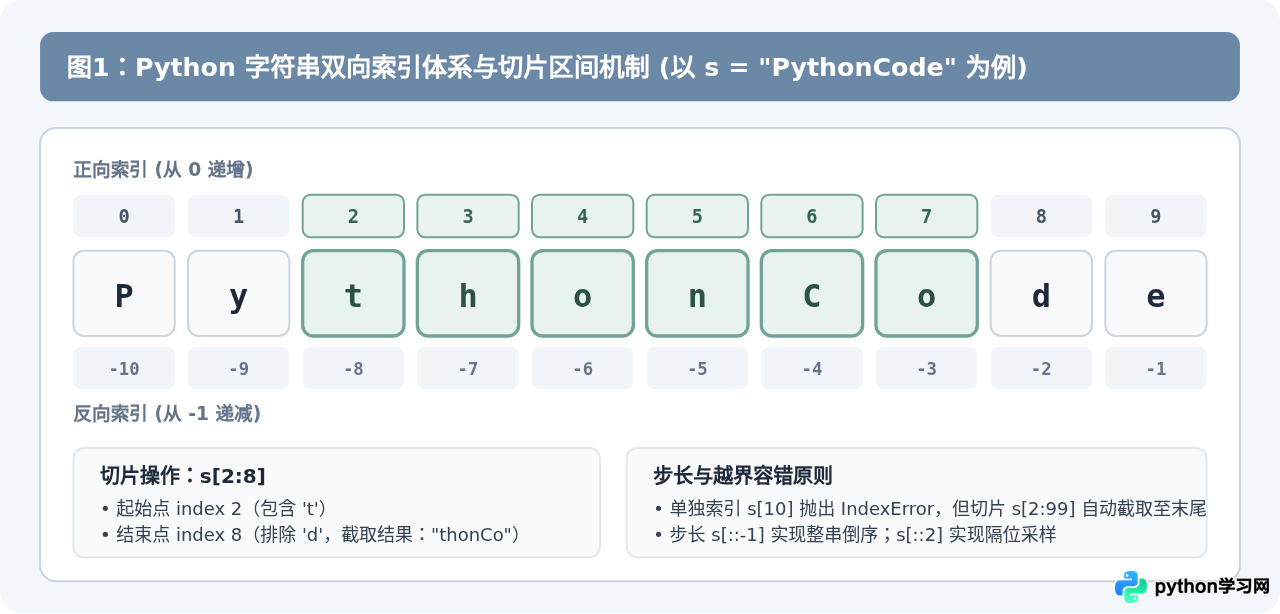Click the reverse index cell -7

(468, 368)
